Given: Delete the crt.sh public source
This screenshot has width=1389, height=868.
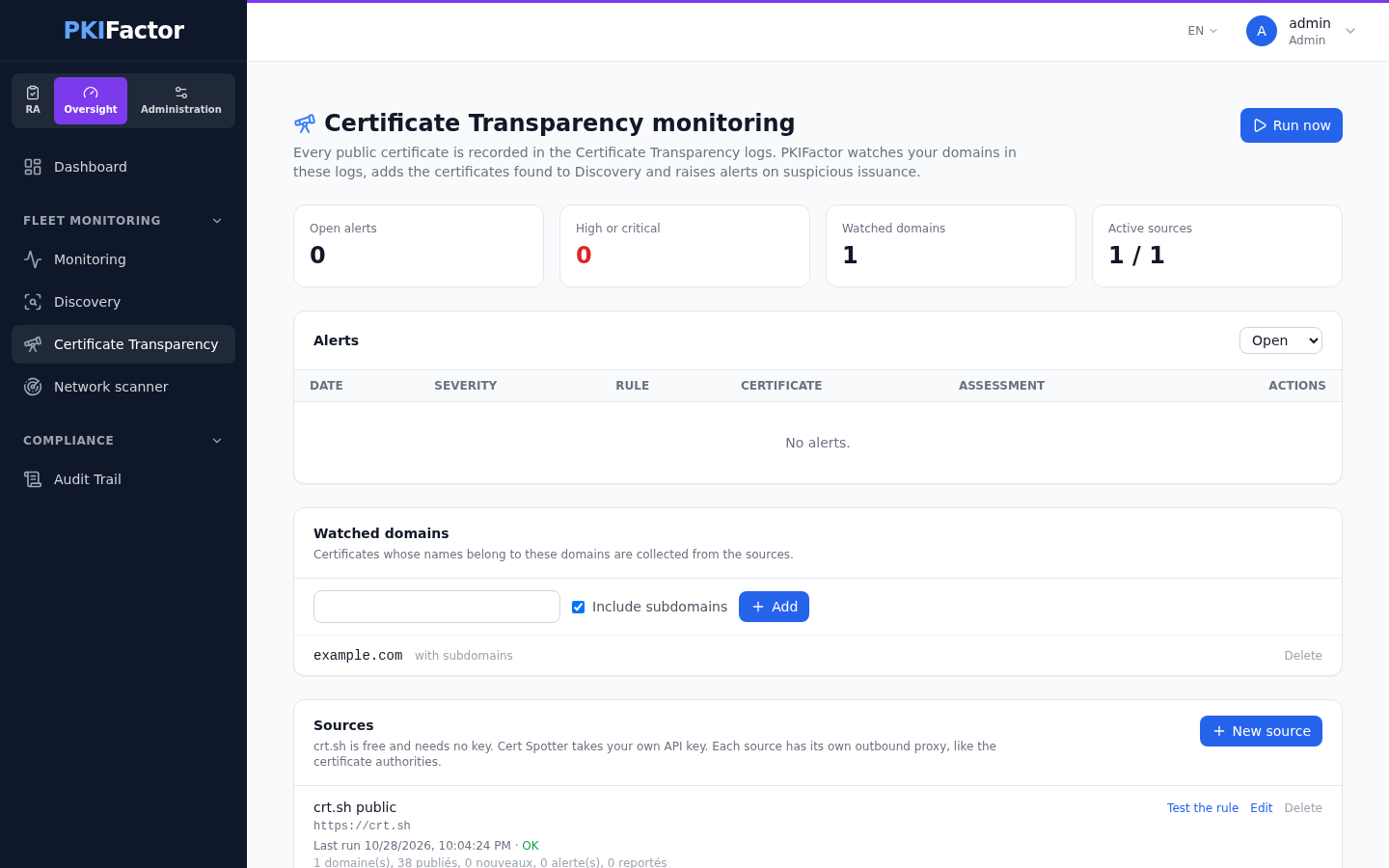Looking at the screenshot, I should 1303,808.
